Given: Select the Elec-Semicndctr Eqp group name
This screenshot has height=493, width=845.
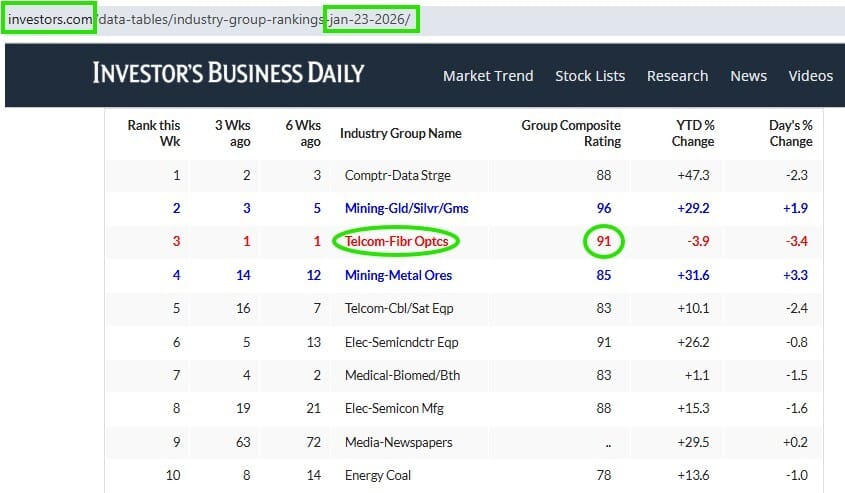Looking at the screenshot, I should click(401, 342).
